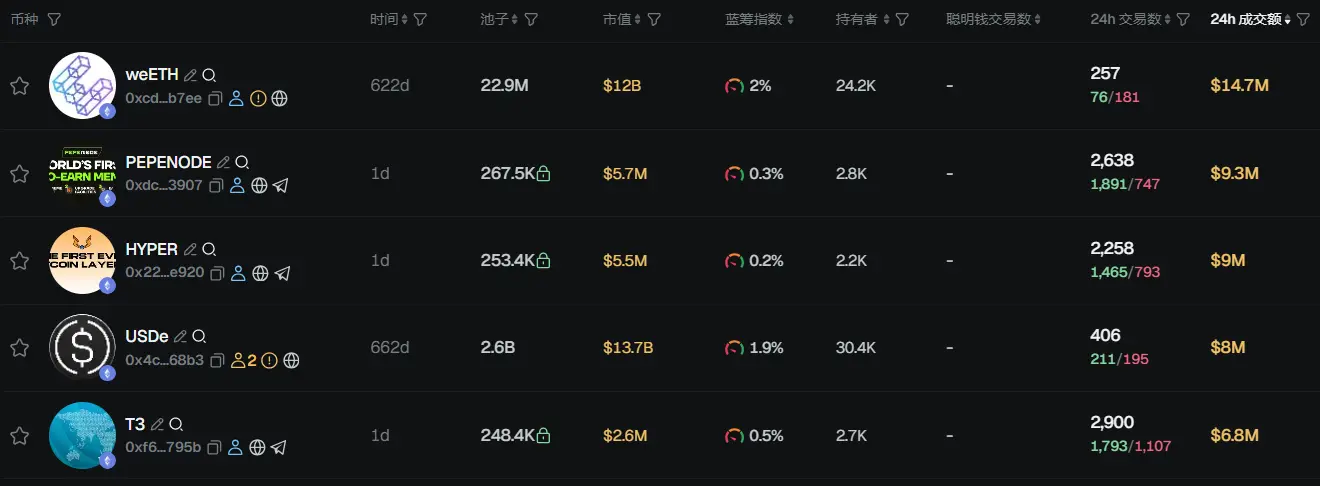Open the website globe icon for USDe
Viewport: 1320px width, 486px height.
coord(292,360)
